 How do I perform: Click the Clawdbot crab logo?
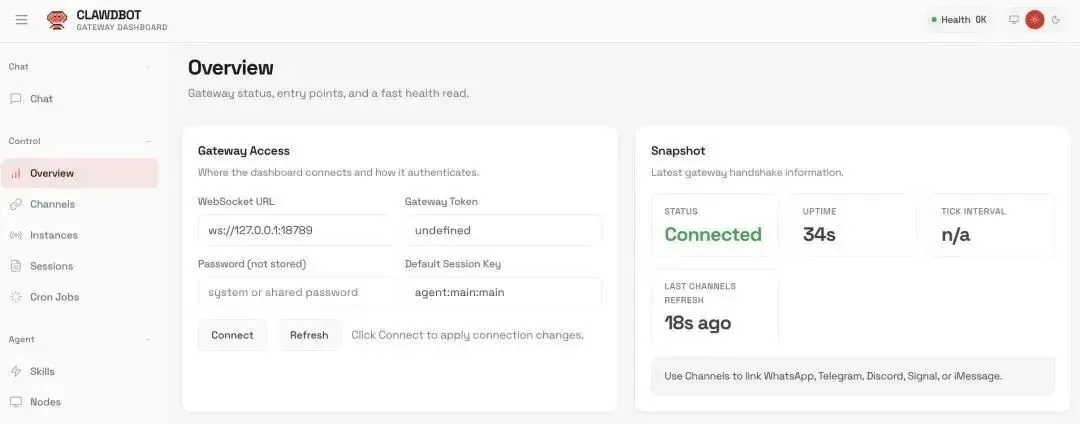click(57, 20)
